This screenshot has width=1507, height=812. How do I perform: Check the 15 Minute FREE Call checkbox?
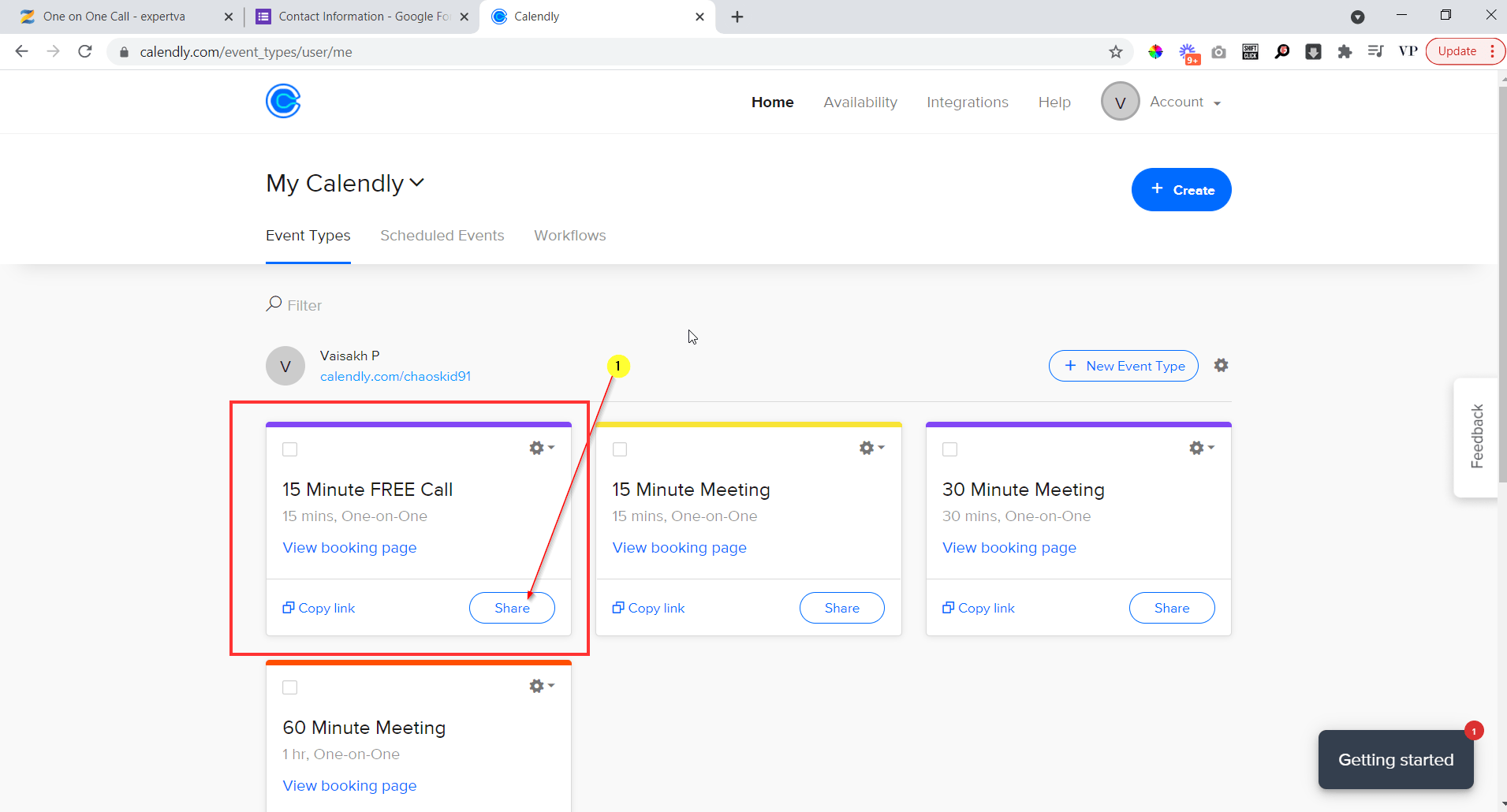click(289, 449)
